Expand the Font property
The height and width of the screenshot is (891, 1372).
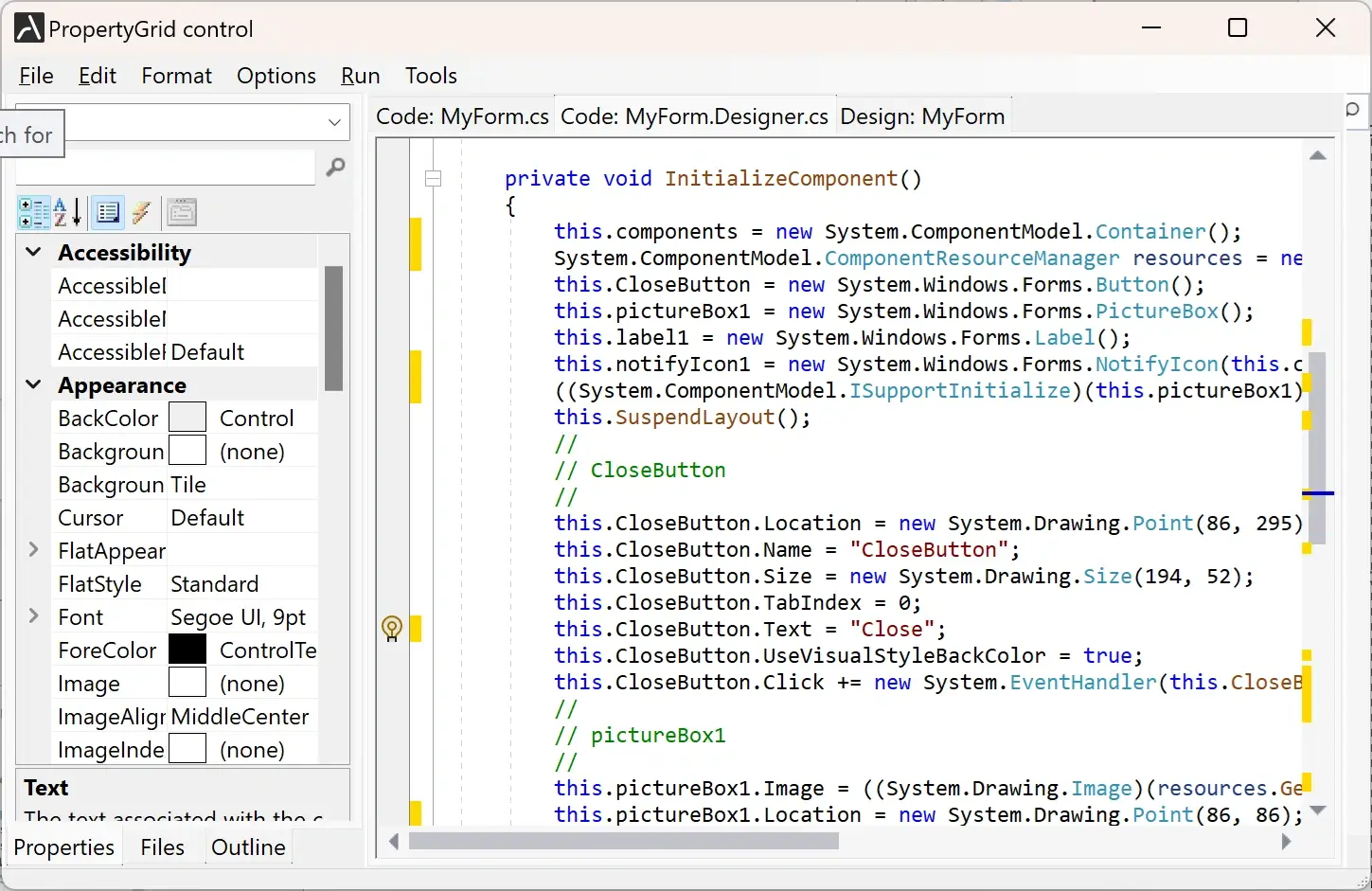(x=34, y=616)
